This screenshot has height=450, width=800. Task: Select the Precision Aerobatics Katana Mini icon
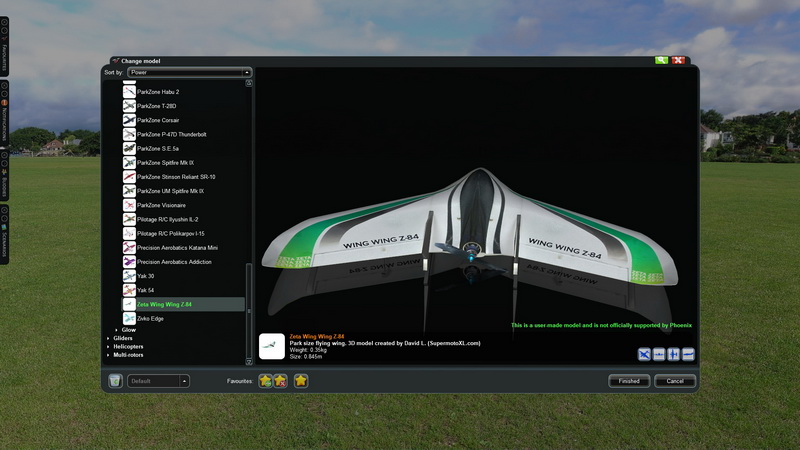point(129,247)
